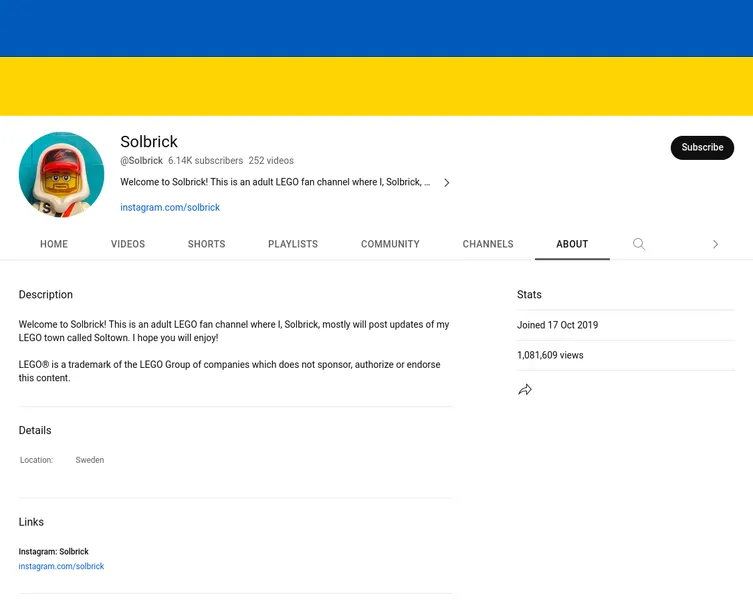Subscribe to the Solbrick channel

pos(702,147)
